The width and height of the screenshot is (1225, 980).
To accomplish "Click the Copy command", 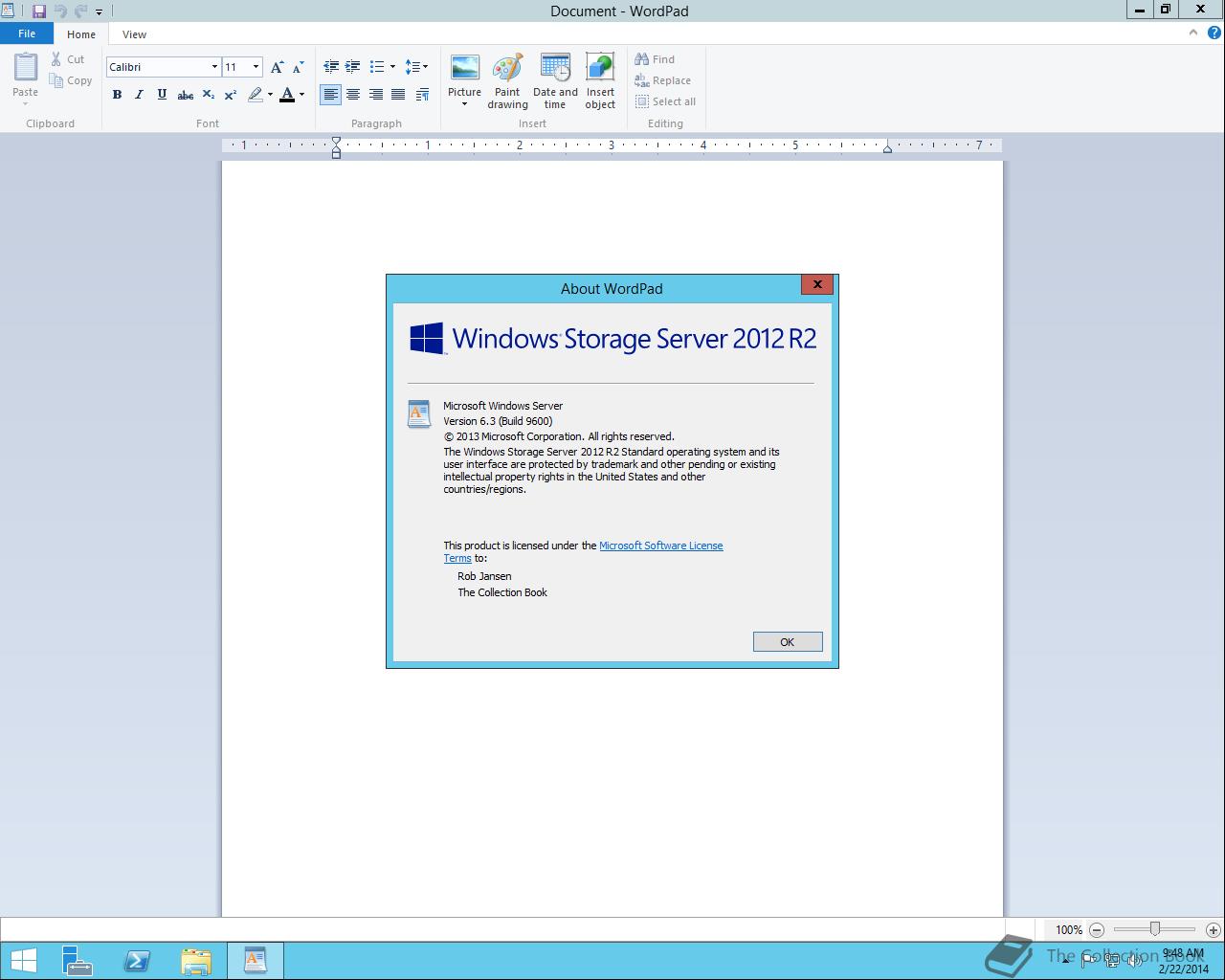I will coord(71,80).
